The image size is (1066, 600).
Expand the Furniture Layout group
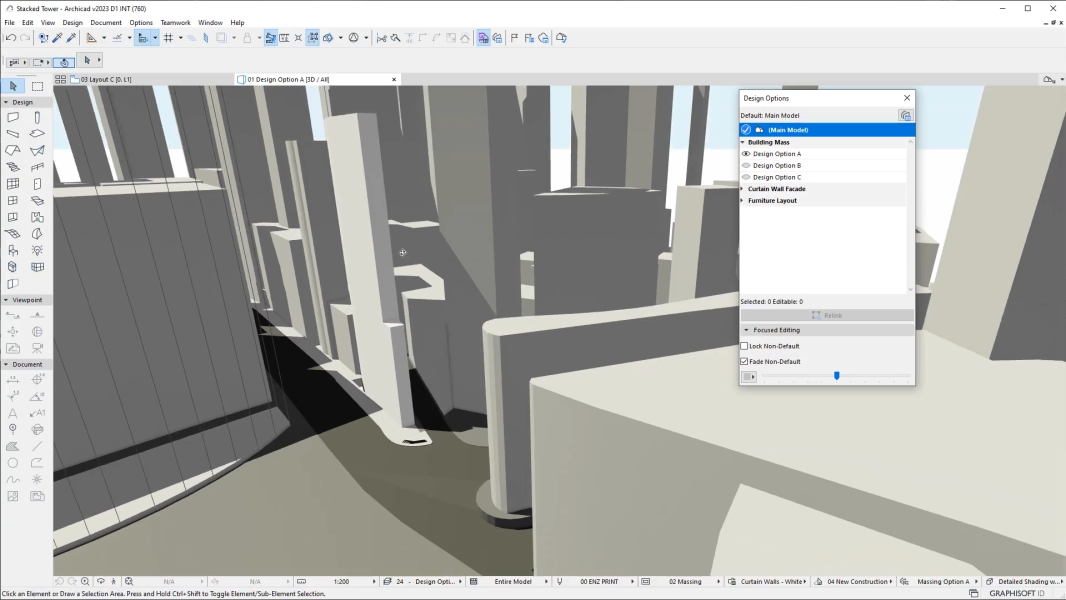point(742,200)
